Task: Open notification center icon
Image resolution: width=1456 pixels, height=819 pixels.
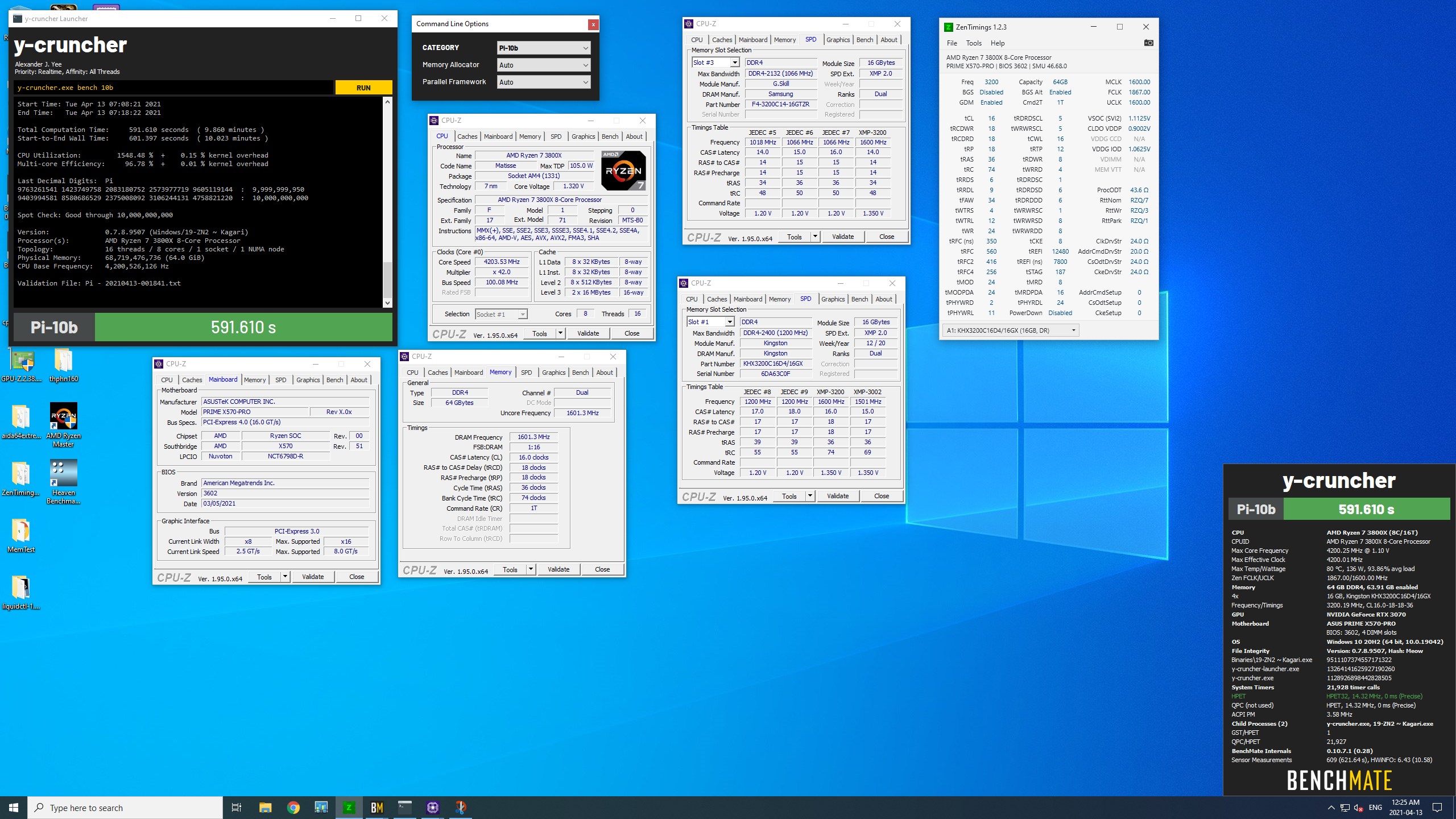Action: point(1437,808)
